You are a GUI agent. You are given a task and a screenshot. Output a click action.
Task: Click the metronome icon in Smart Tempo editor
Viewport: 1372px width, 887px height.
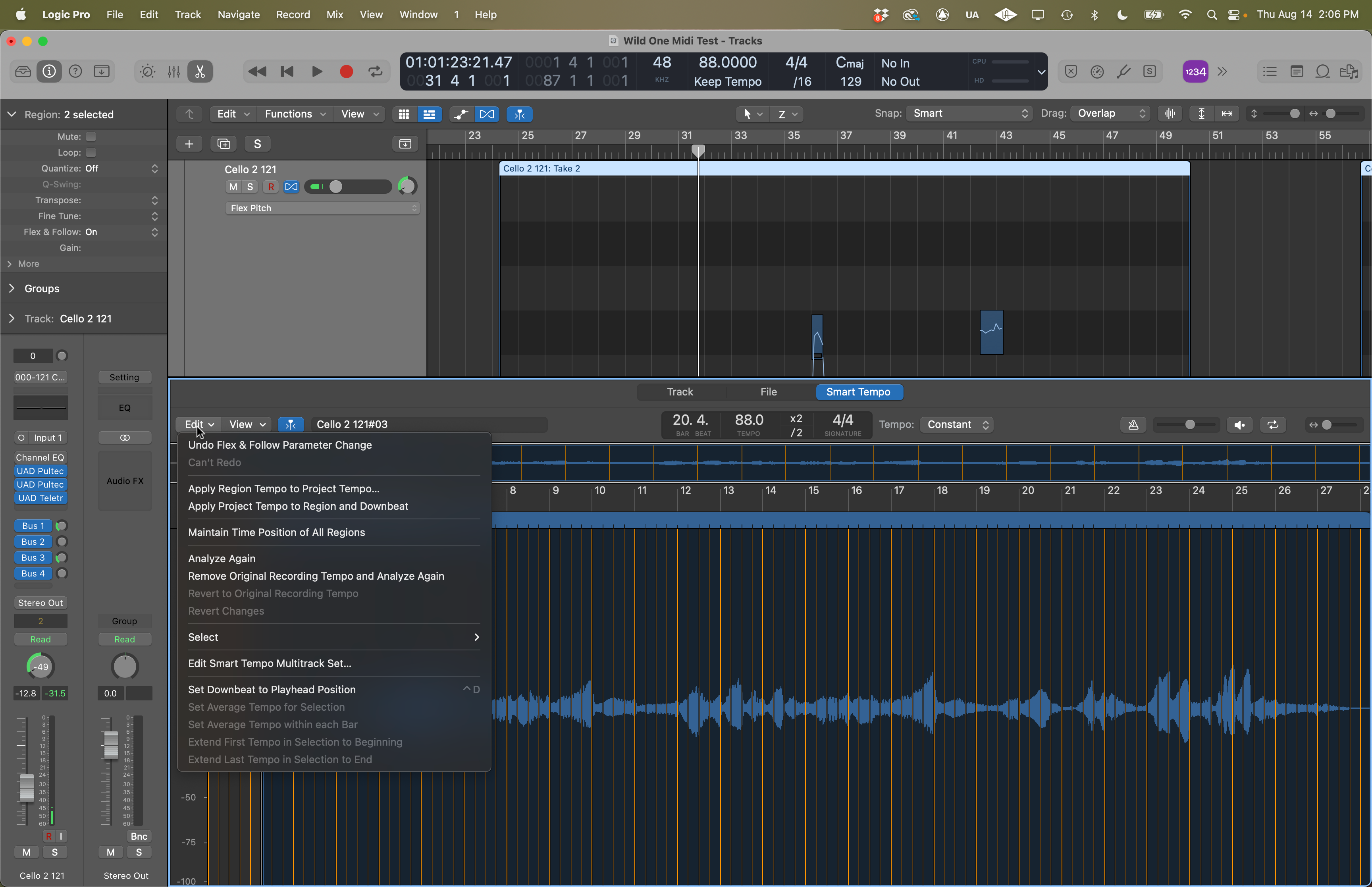(1133, 424)
